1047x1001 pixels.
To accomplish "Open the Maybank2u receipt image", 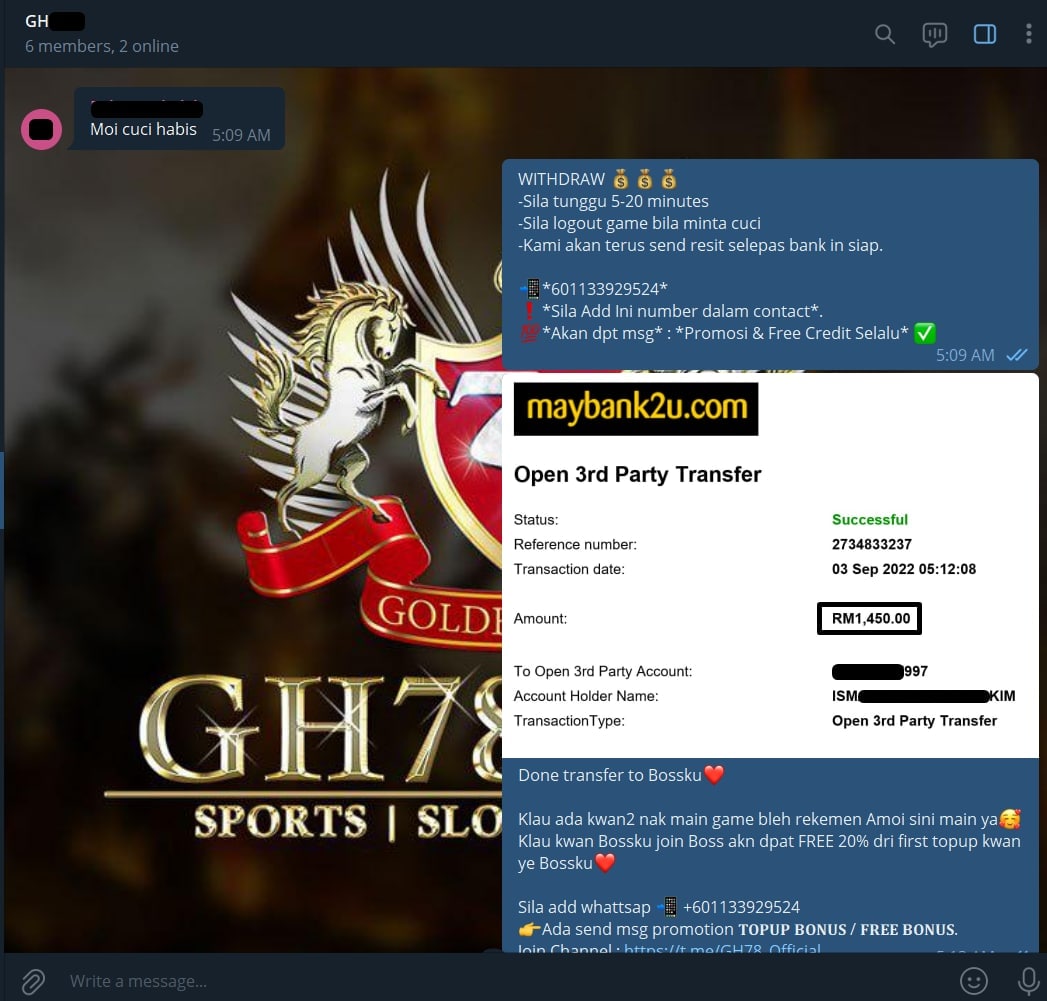I will coord(770,565).
